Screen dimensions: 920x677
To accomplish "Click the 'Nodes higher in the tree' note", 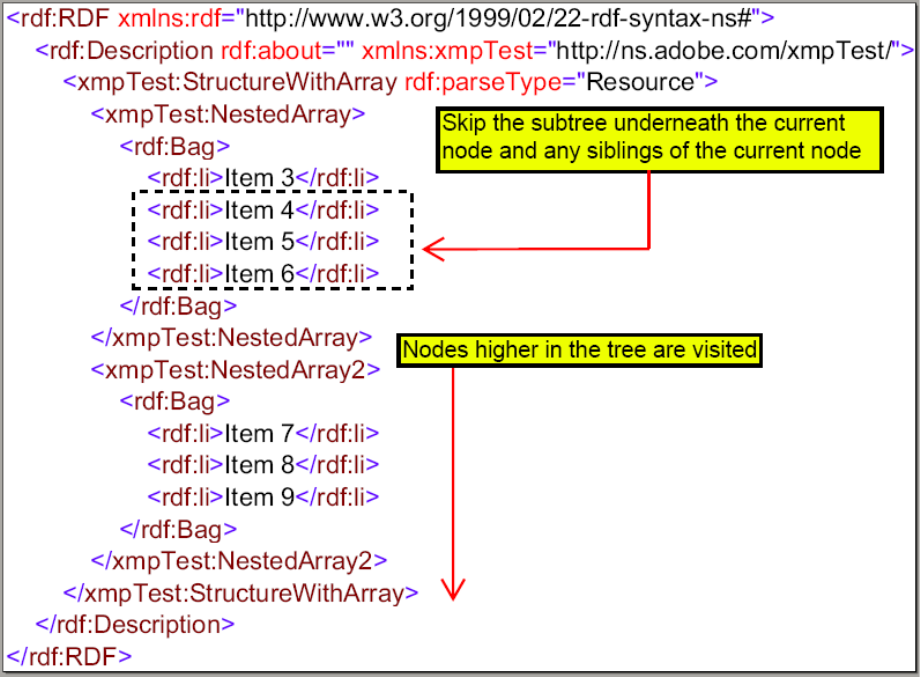I will [x=579, y=350].
